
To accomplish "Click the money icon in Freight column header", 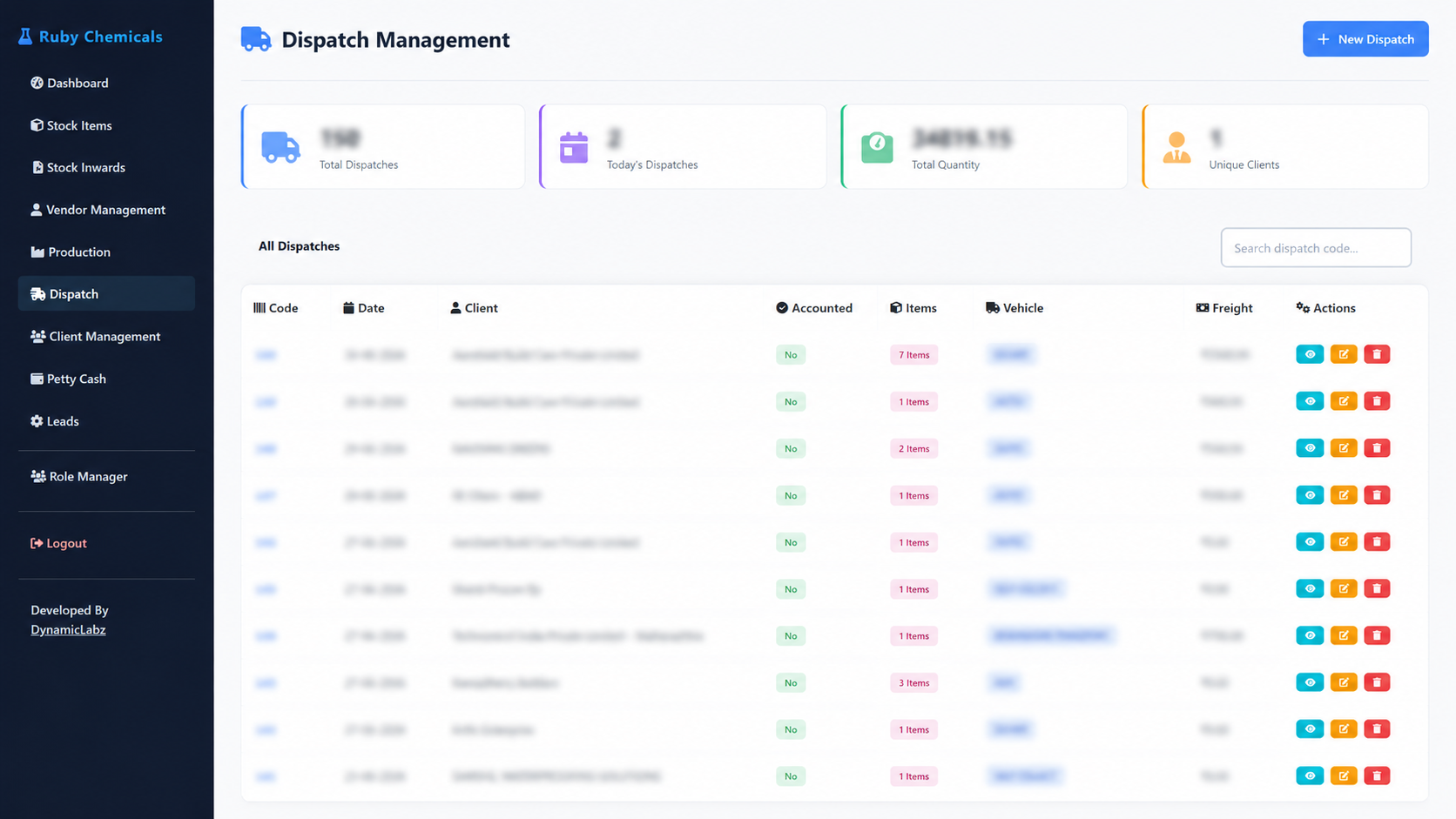I will pyautogui.click(x=1203, y=308).
